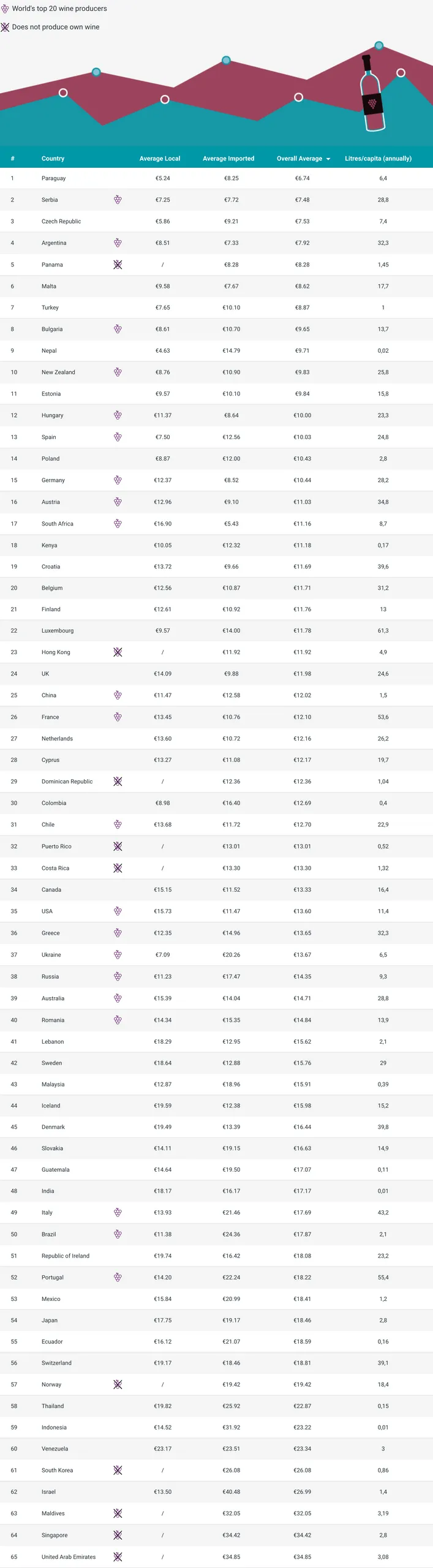433x1568 pixels.
Task: Click the no-wine icon beside Singapore
Action: point(118,1535)
